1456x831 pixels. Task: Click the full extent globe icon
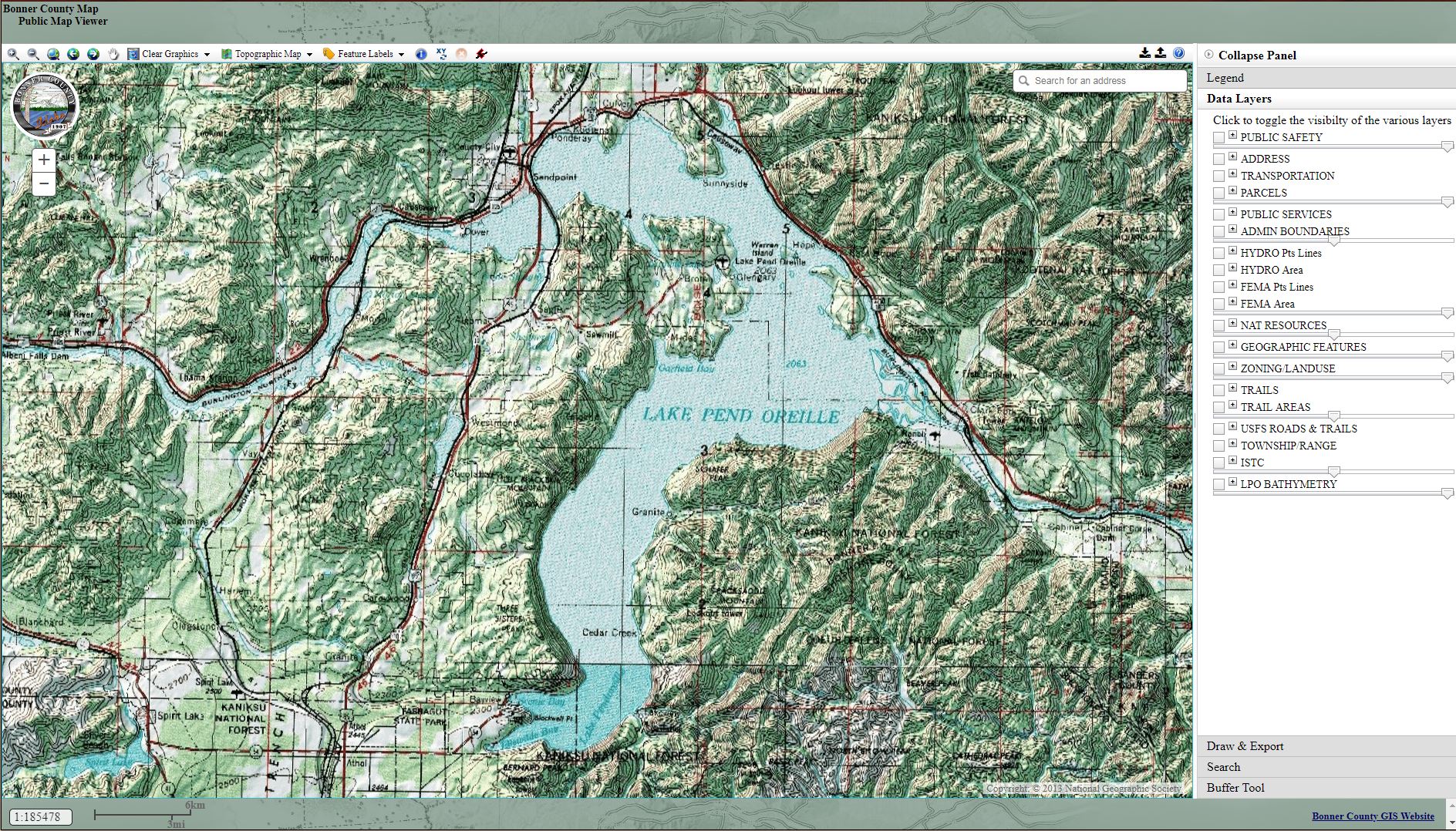(53, 54)
